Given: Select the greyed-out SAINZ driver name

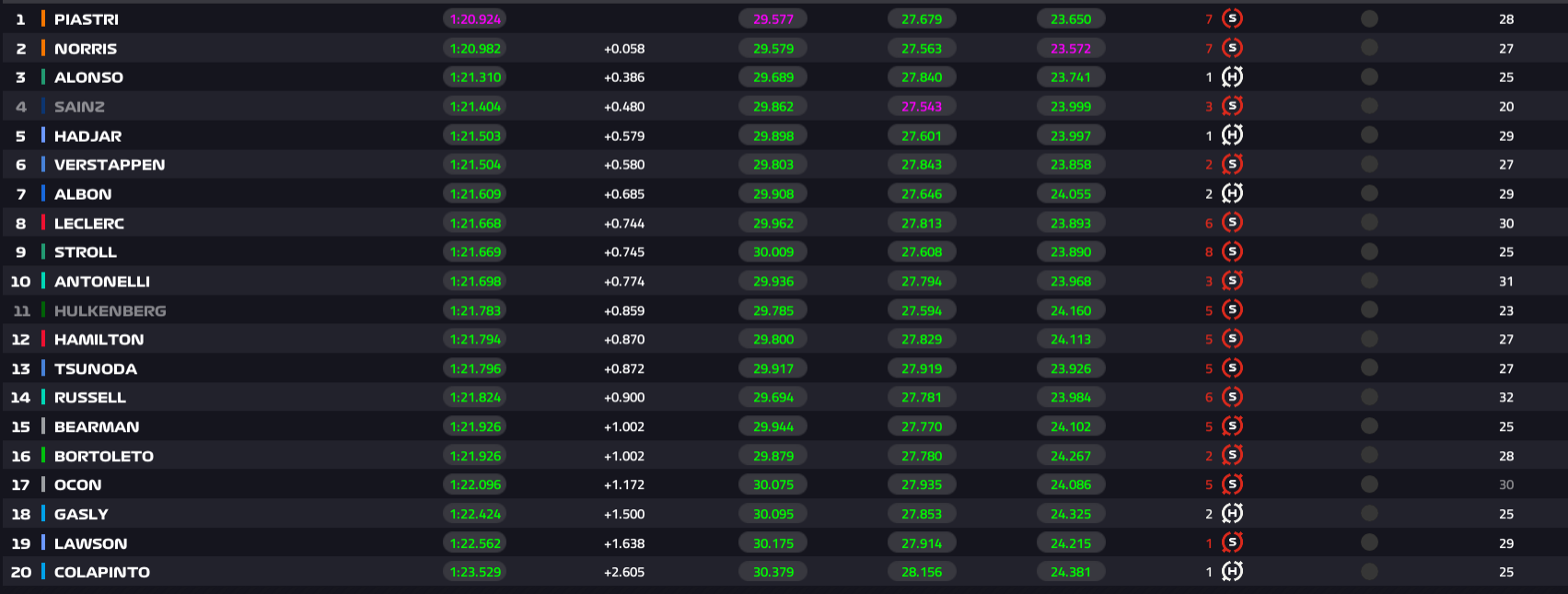Looking at the screenshot, I should coord(79,107).
